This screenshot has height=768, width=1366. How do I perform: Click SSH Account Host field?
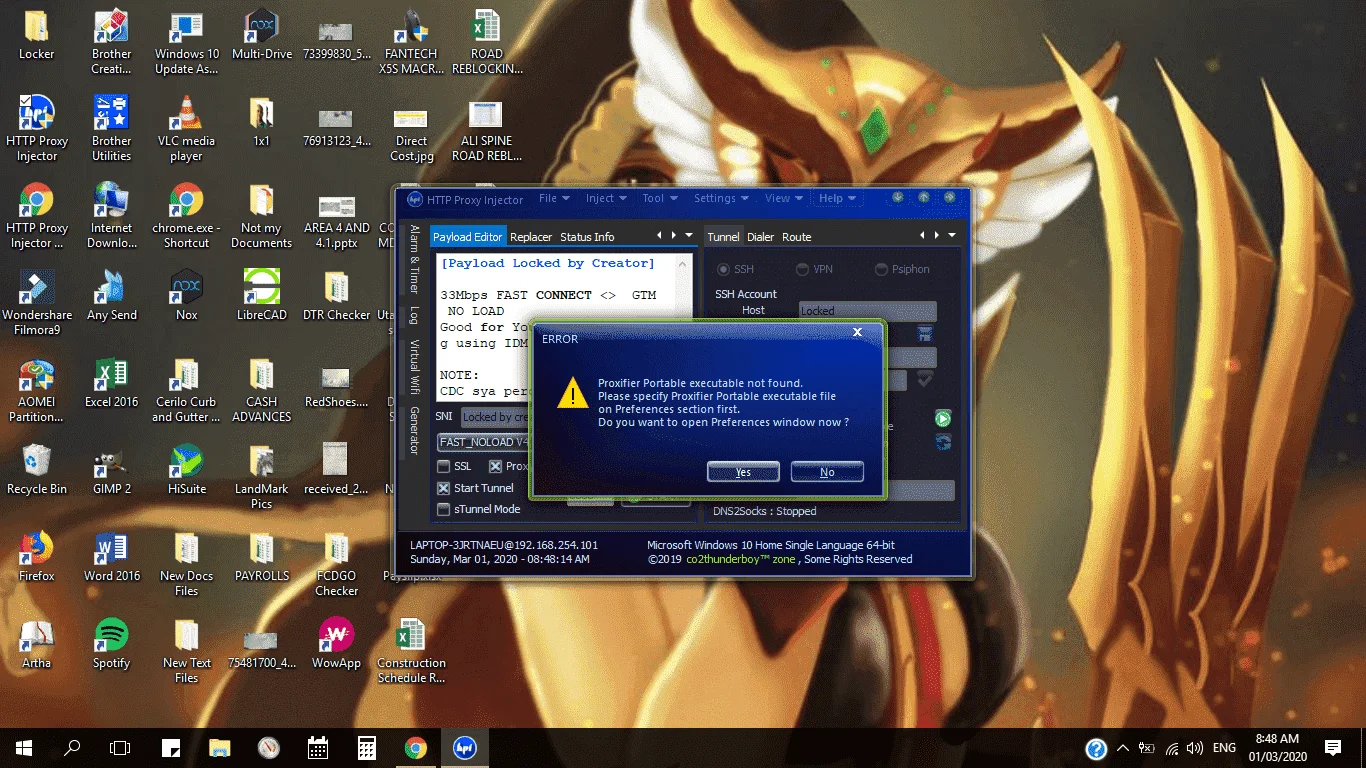coord(867,311)
